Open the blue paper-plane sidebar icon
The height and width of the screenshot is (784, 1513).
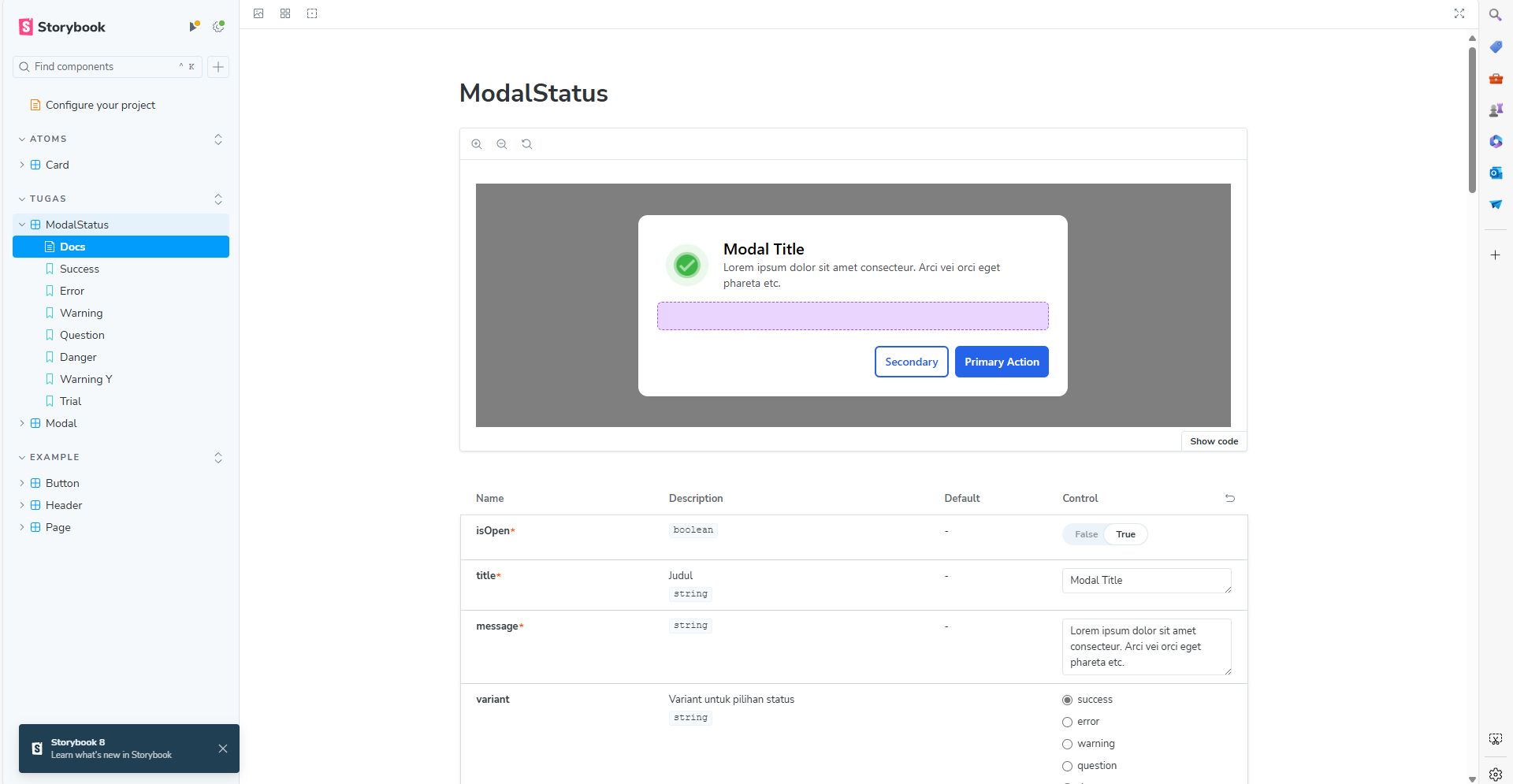[1496, 205]
